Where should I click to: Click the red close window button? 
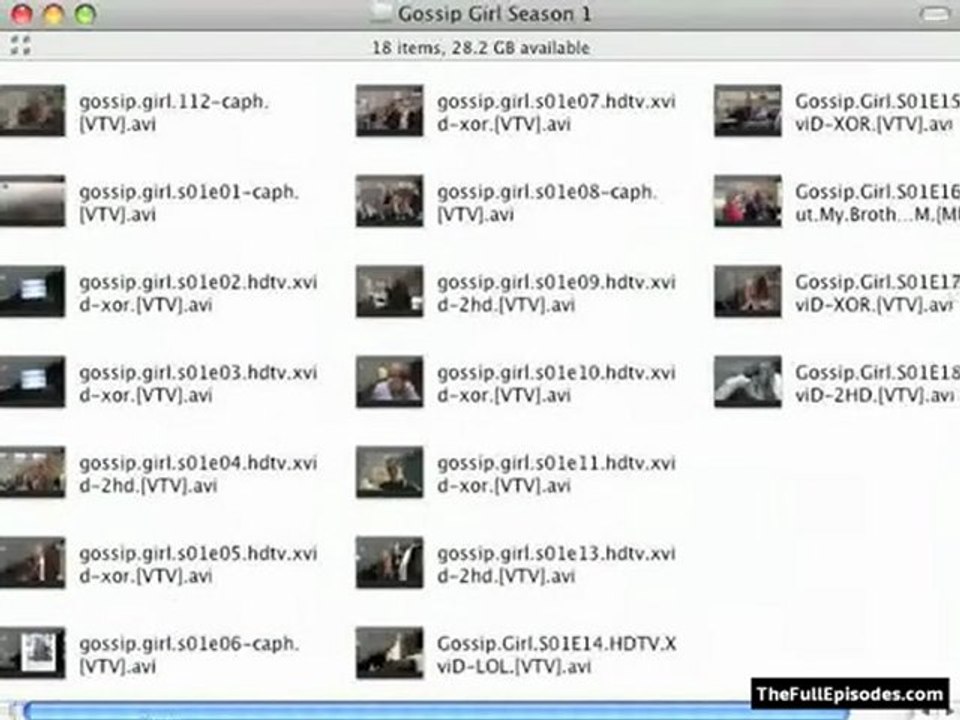[21, 14]
